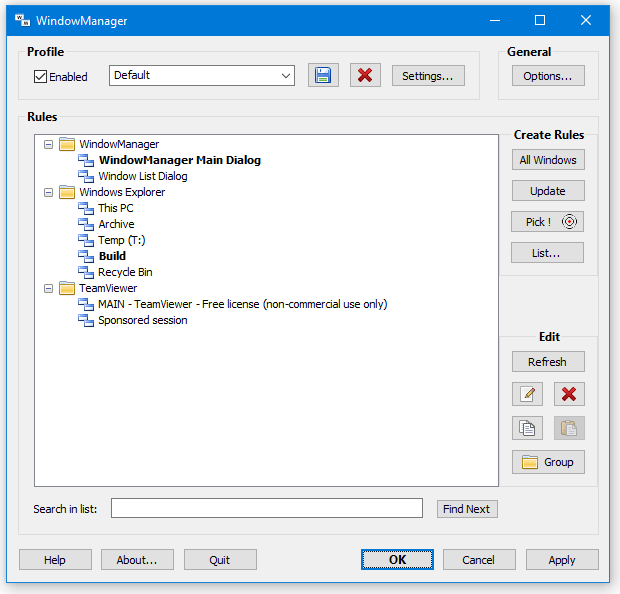
Task: Click the Group folder button
Action: point(548,462)
